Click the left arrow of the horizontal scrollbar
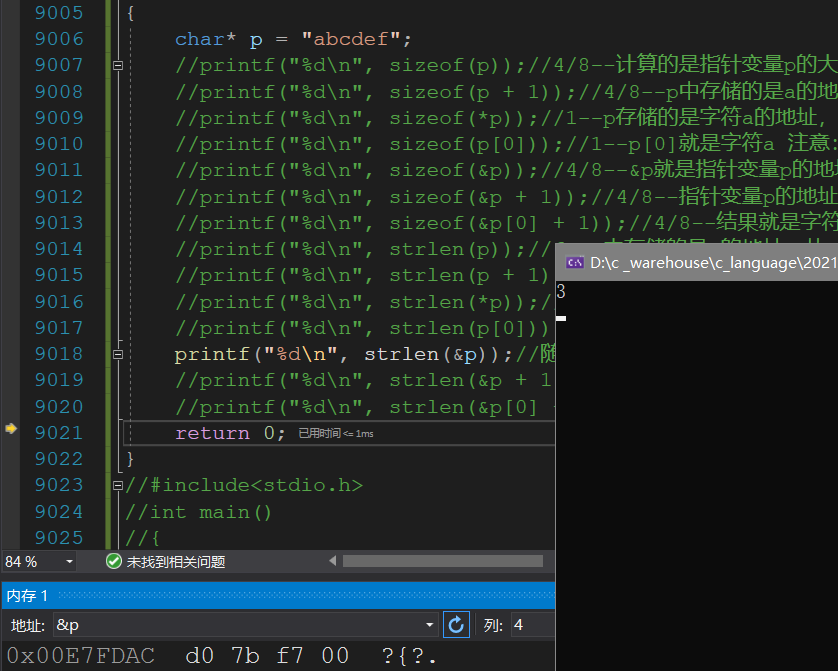 [x=332, y=561]
